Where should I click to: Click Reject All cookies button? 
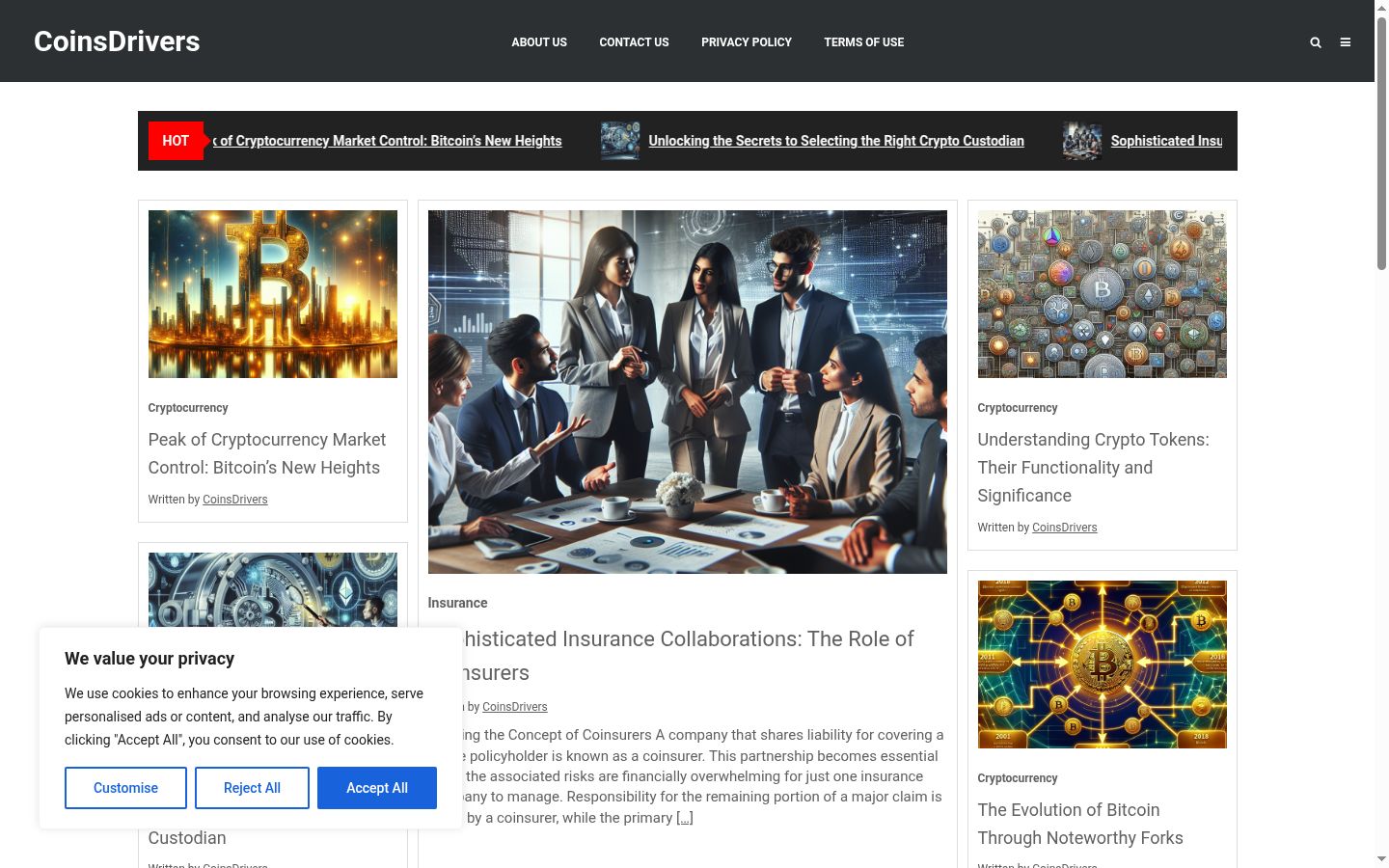pyautogui.click(x=252, y=788)
